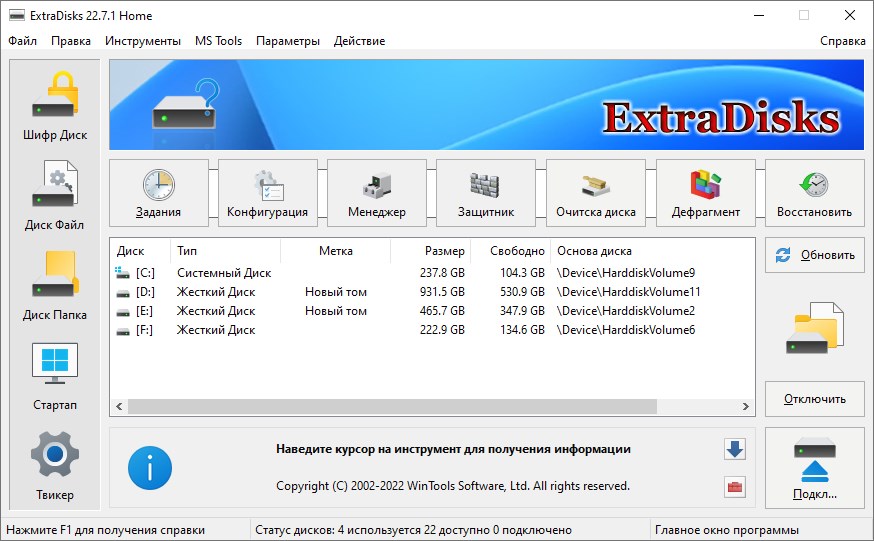This screenshot has height=541, width=874.
Task: Click the 347.9 GB free space value
Action: (x=522, y=311)
